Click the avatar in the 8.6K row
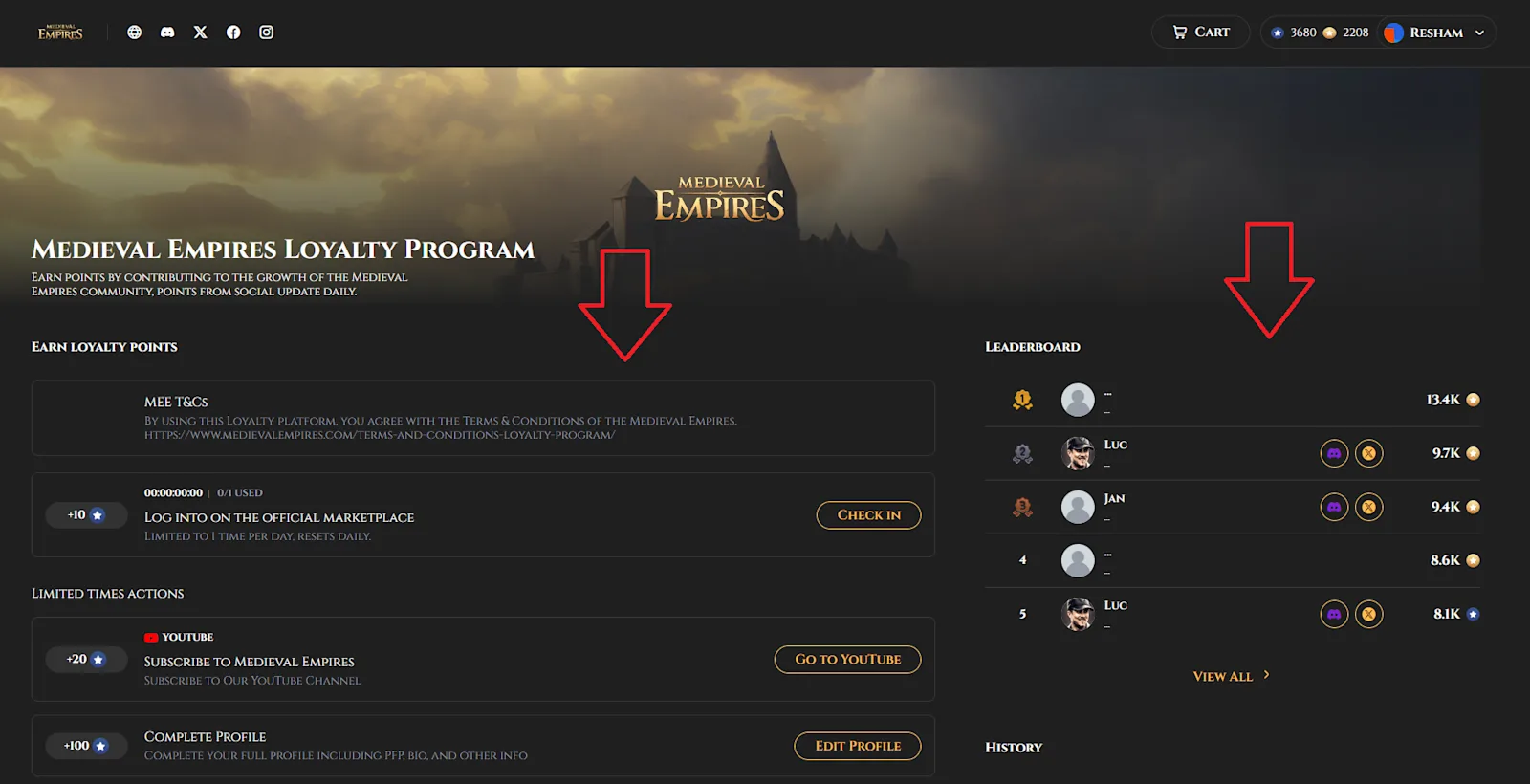 pos(1078,560)
